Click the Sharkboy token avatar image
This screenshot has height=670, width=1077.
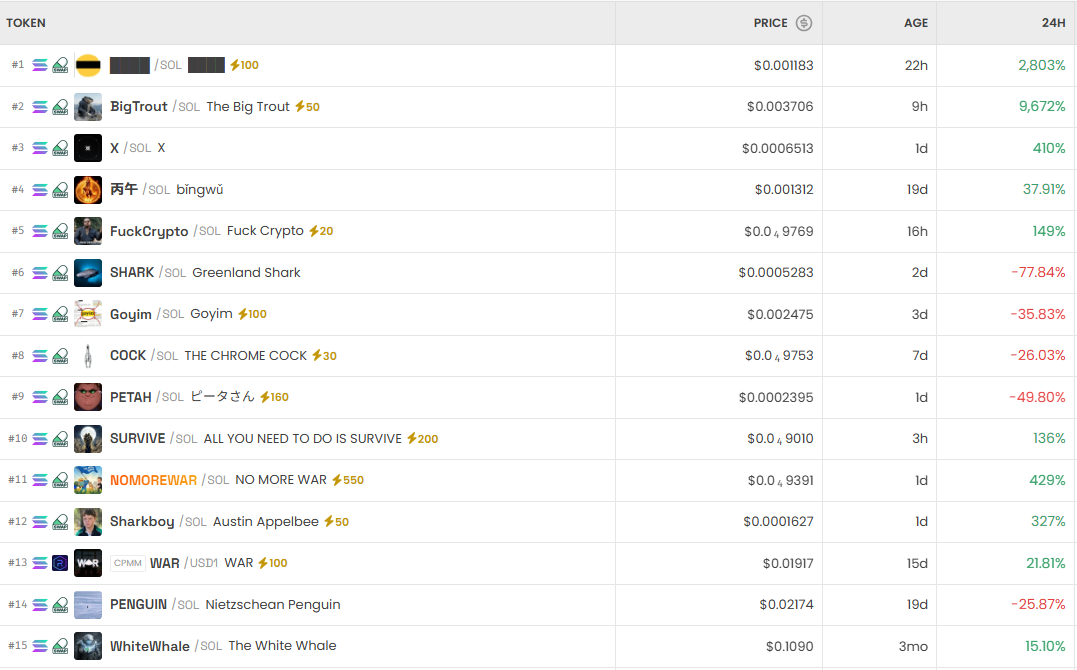(x=88, y=522)
